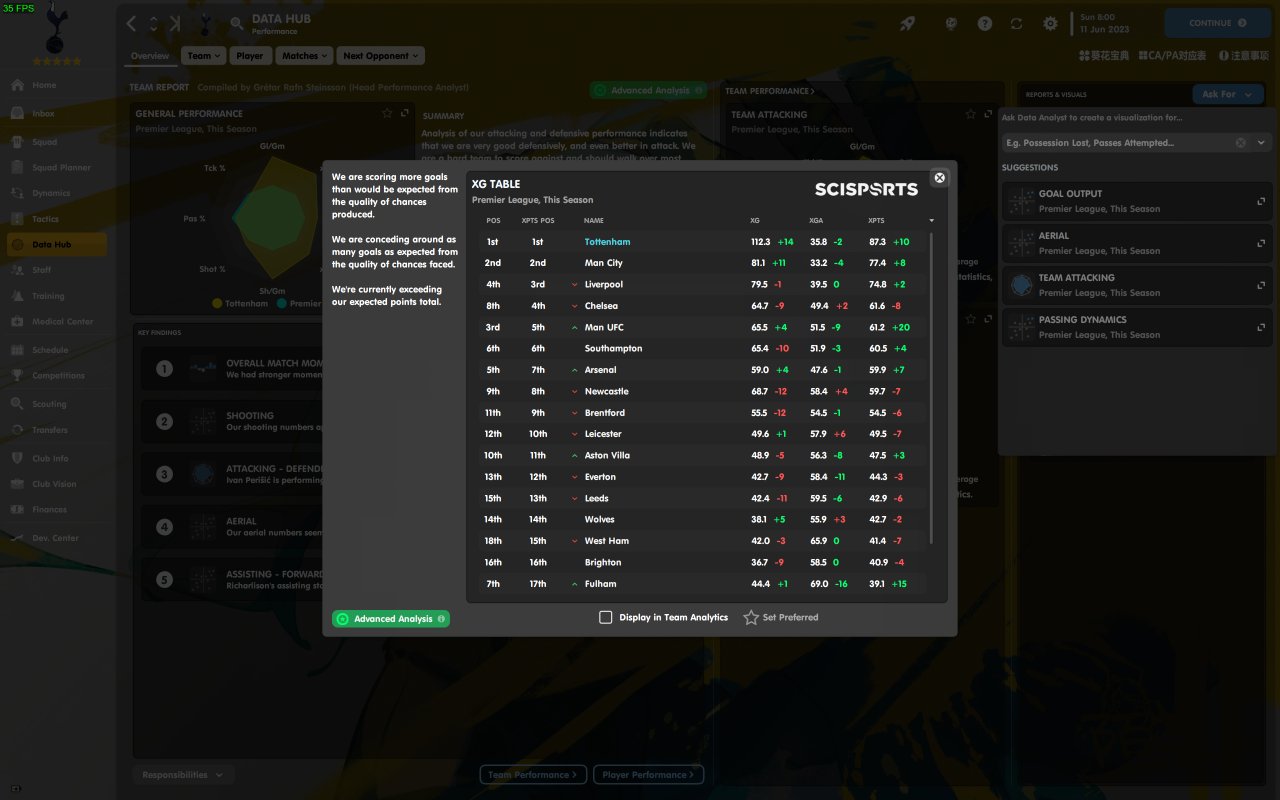
Task: Open the Team Performance heading link
Action: pos(769,91)
